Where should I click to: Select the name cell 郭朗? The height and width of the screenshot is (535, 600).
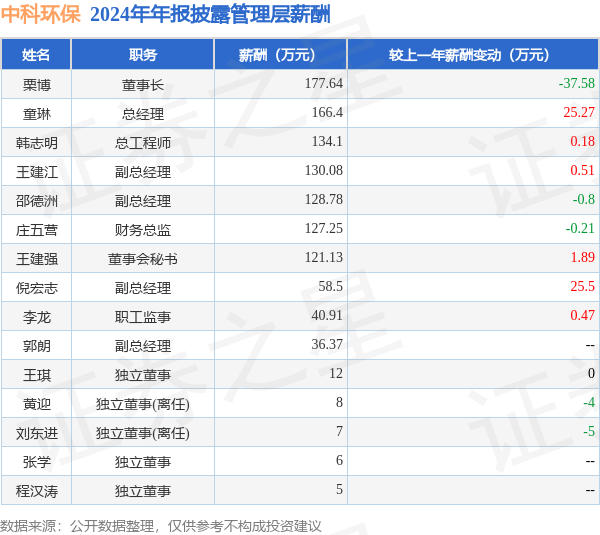point(36,346)
